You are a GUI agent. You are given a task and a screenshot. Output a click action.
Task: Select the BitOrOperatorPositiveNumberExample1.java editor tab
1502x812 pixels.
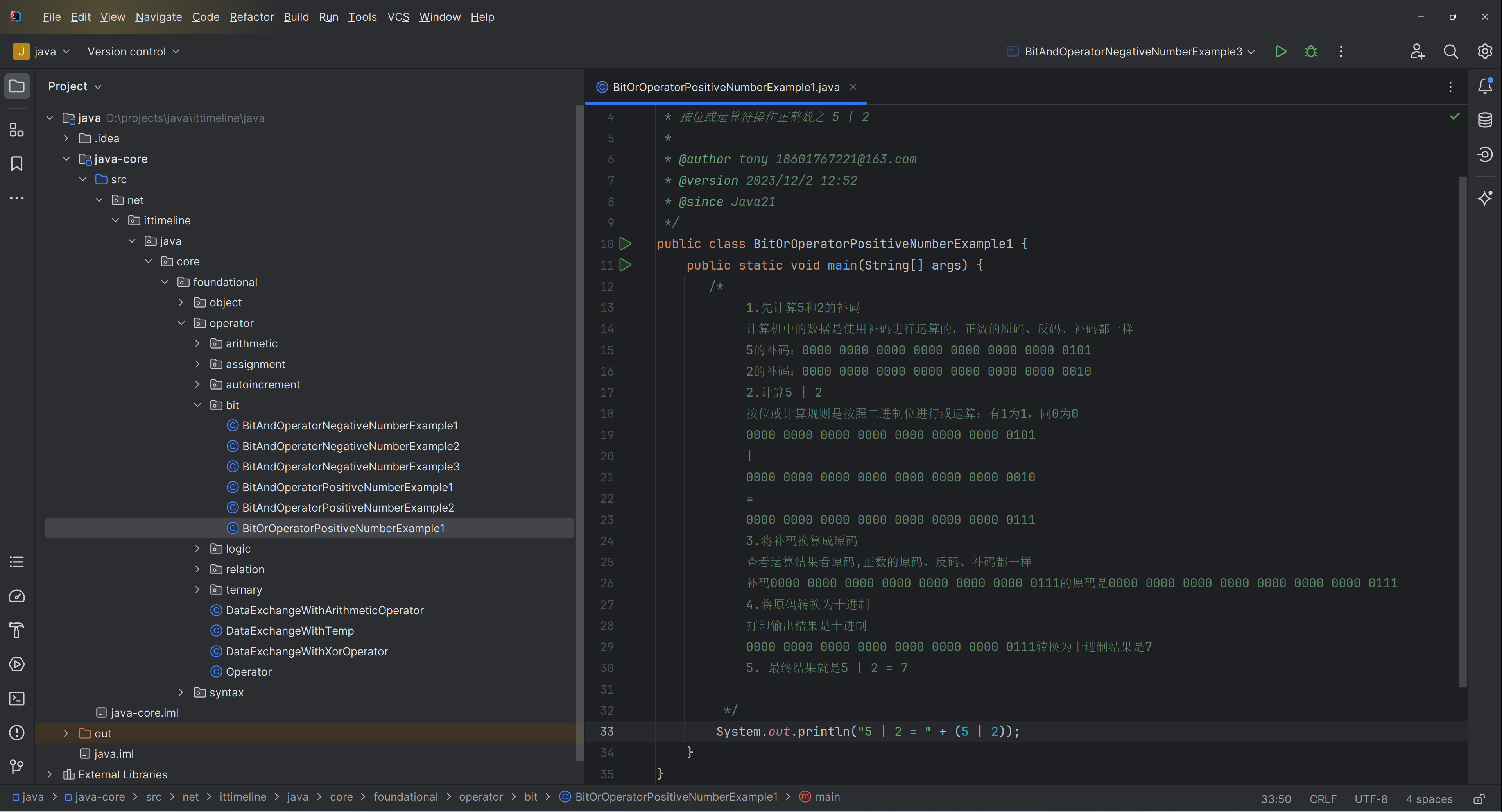(725, 87)
